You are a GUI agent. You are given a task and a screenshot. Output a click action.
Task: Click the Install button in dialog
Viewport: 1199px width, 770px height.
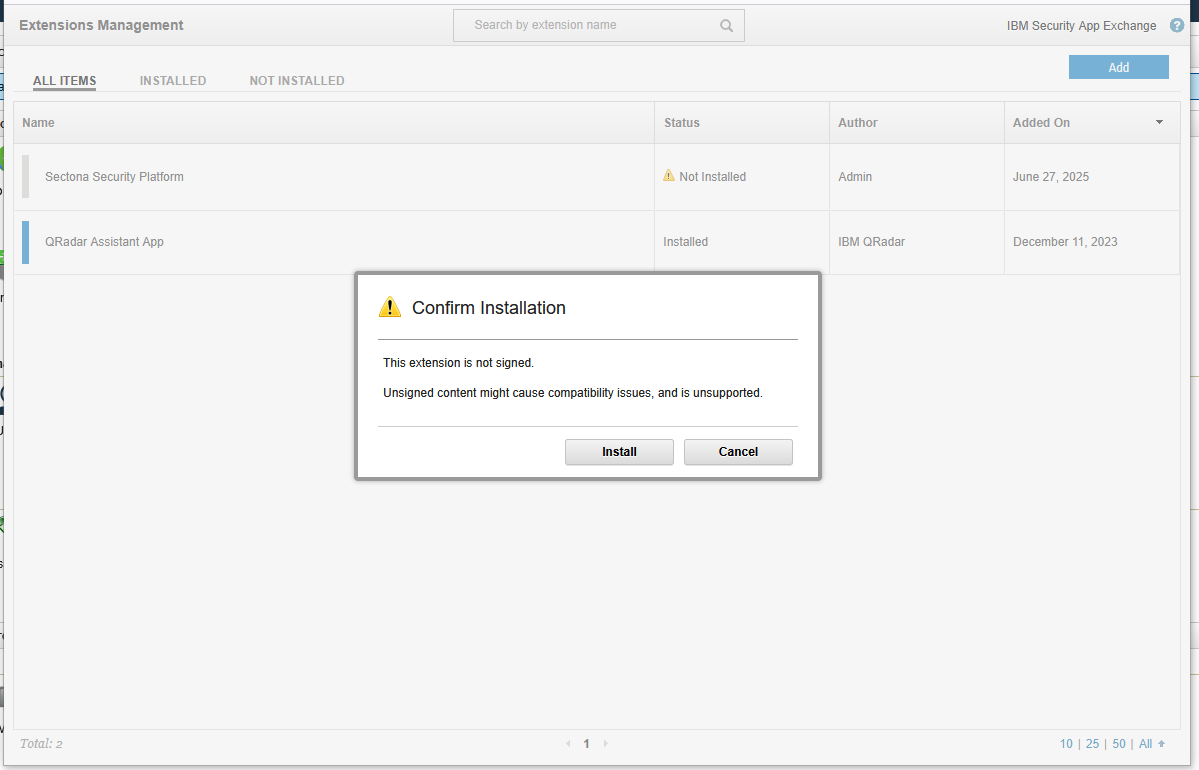pos(619,452)
